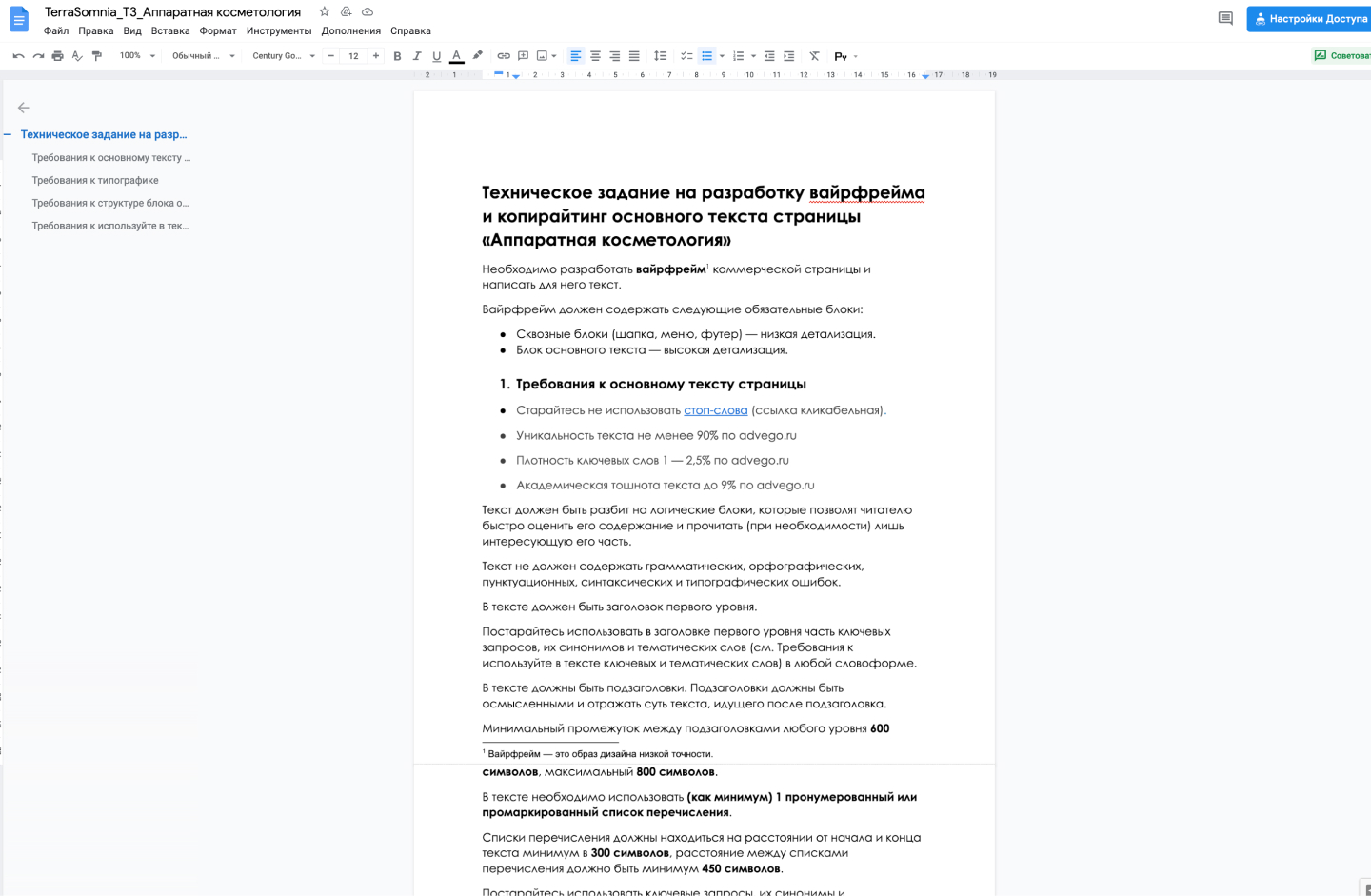Go to outline item Требования к основному тексту
Image resolution: width=1371 pixels, height=896 pixels.
[x=111, y=158]
